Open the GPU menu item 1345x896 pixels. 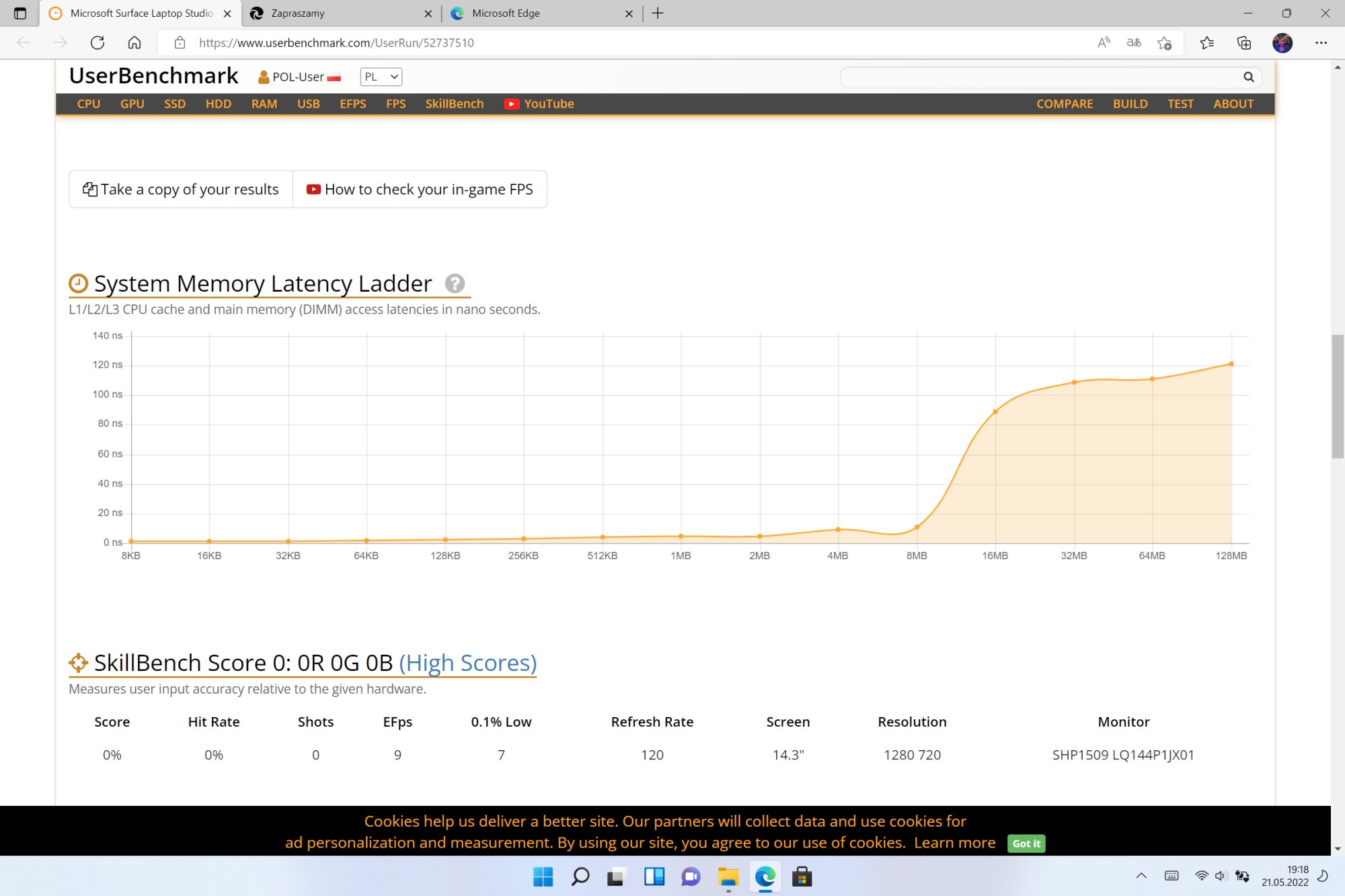tap(132, 104)
